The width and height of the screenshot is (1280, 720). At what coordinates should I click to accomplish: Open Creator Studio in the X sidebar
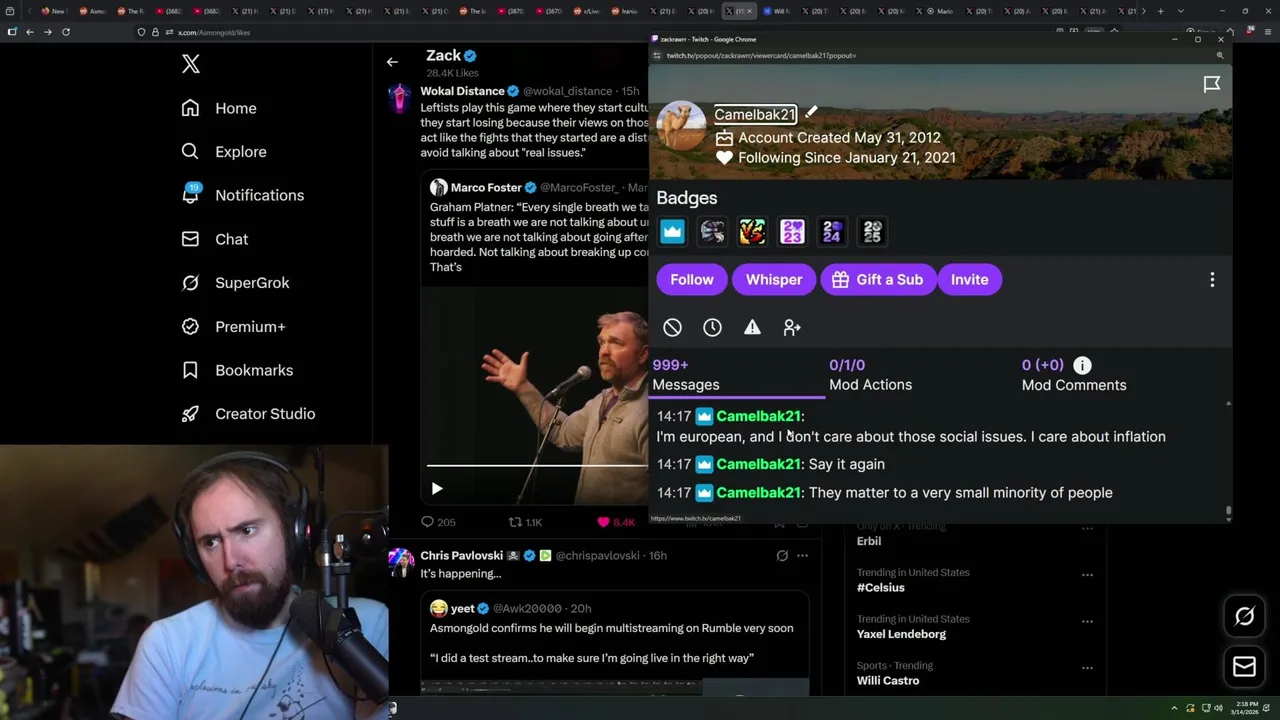(x=248, y=414)
